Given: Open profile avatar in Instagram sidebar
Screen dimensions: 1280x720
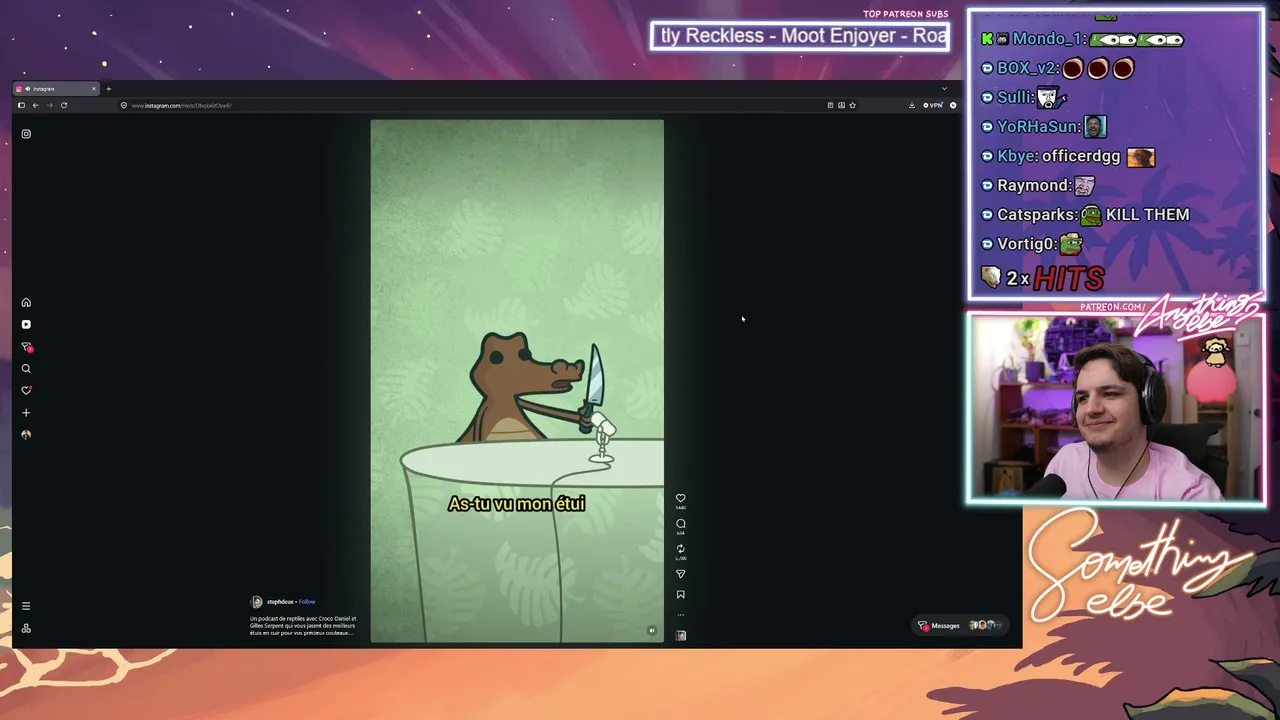Looking at the screenshot, I should click(26, 435).
